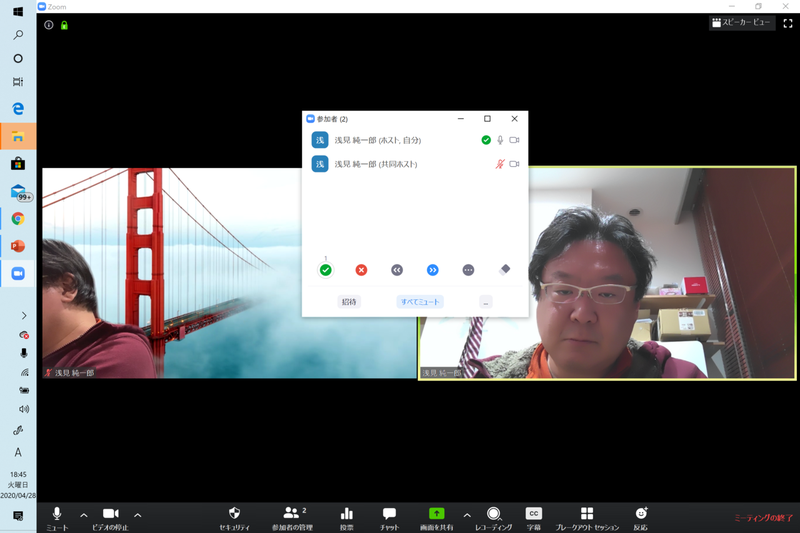Image resolution: width=800 pixels, height=533 pixels.
Task: Expand hidden system tray icons chevron
Action: 24,316
